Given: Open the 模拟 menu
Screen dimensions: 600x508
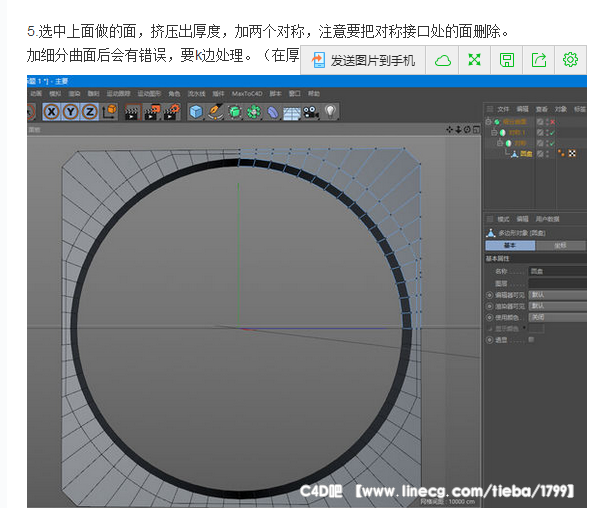Looking at the screenshot, I should [55, 94].
